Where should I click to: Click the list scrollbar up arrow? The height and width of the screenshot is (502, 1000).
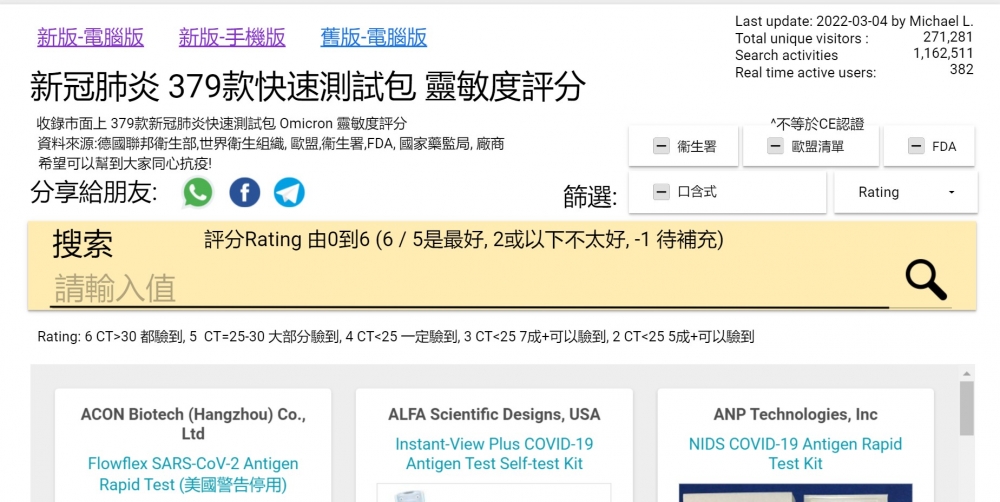(x=966, y=374)
